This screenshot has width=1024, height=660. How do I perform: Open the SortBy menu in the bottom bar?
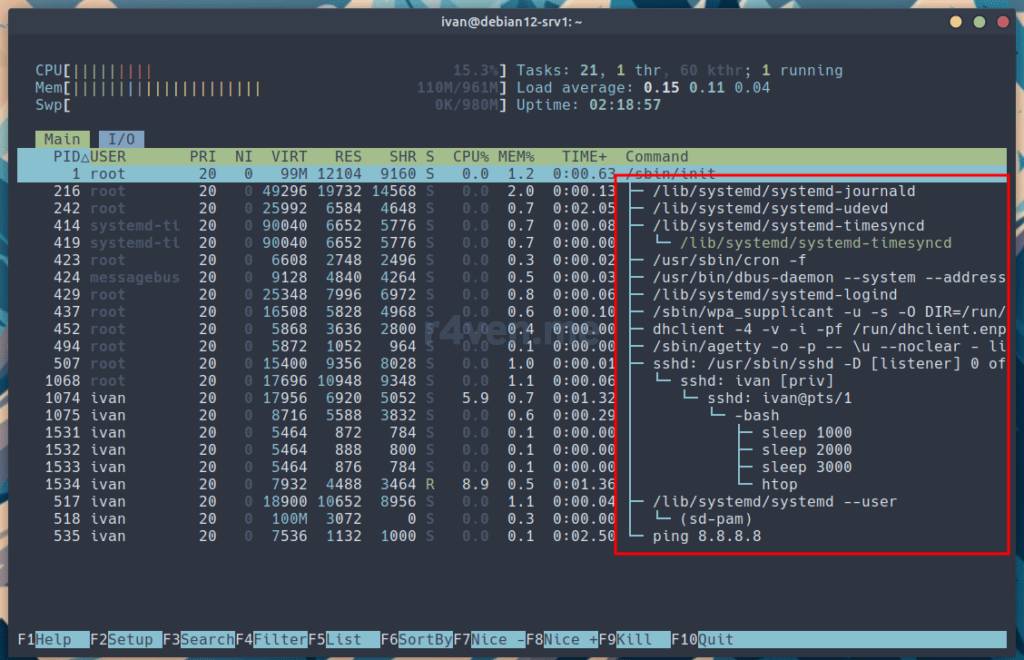coord(425,639)
